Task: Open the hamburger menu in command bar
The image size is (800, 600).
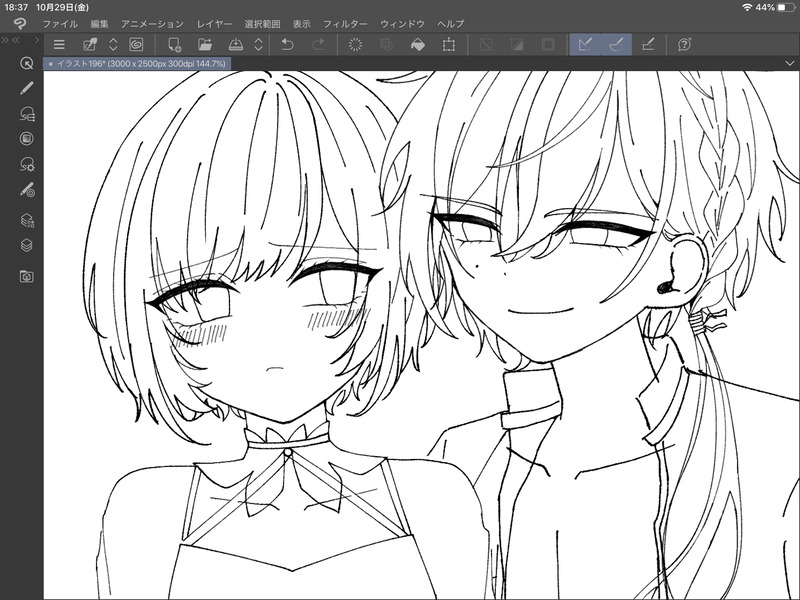Action: (59, 45)
